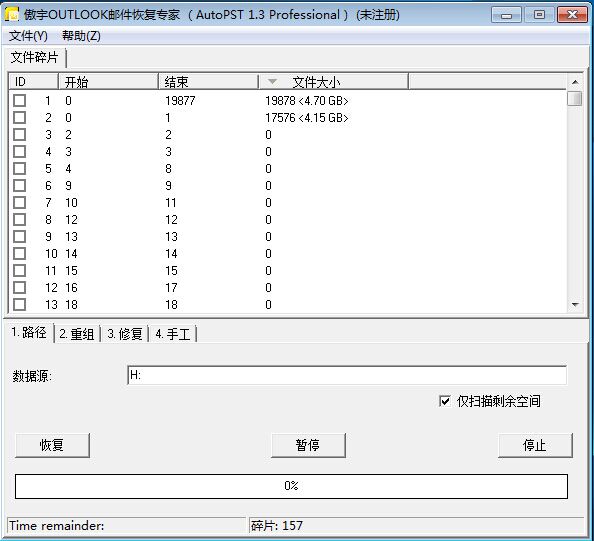Sort the list by the 结束 column header
Screen dimensions: 594x541
(208, 82)
